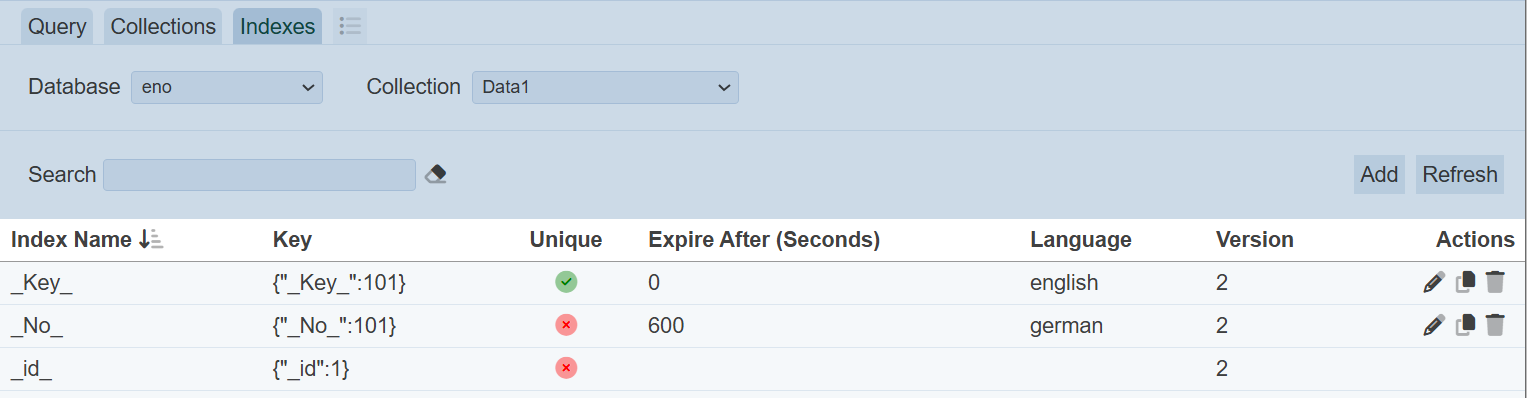Screen dimensions: 1527x398
Task: Click the red unique cross for _id_
Action: (566, 368)
